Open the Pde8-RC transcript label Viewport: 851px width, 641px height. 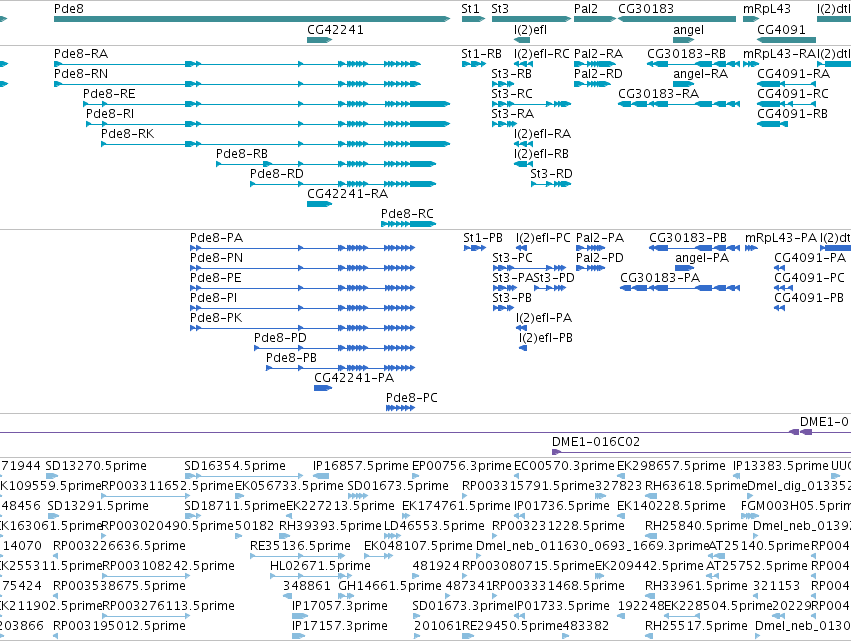click(408, 214)
